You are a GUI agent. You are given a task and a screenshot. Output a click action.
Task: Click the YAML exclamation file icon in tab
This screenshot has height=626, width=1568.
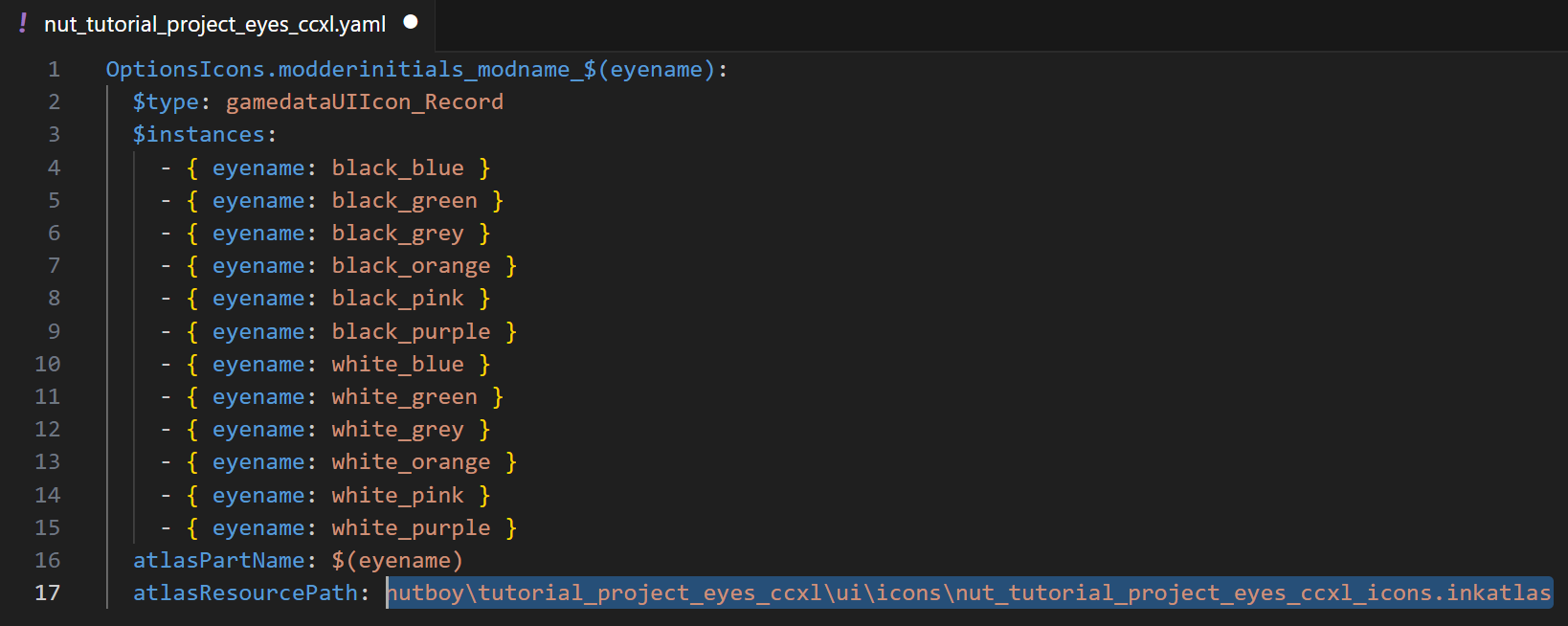[x=23, y=23]
